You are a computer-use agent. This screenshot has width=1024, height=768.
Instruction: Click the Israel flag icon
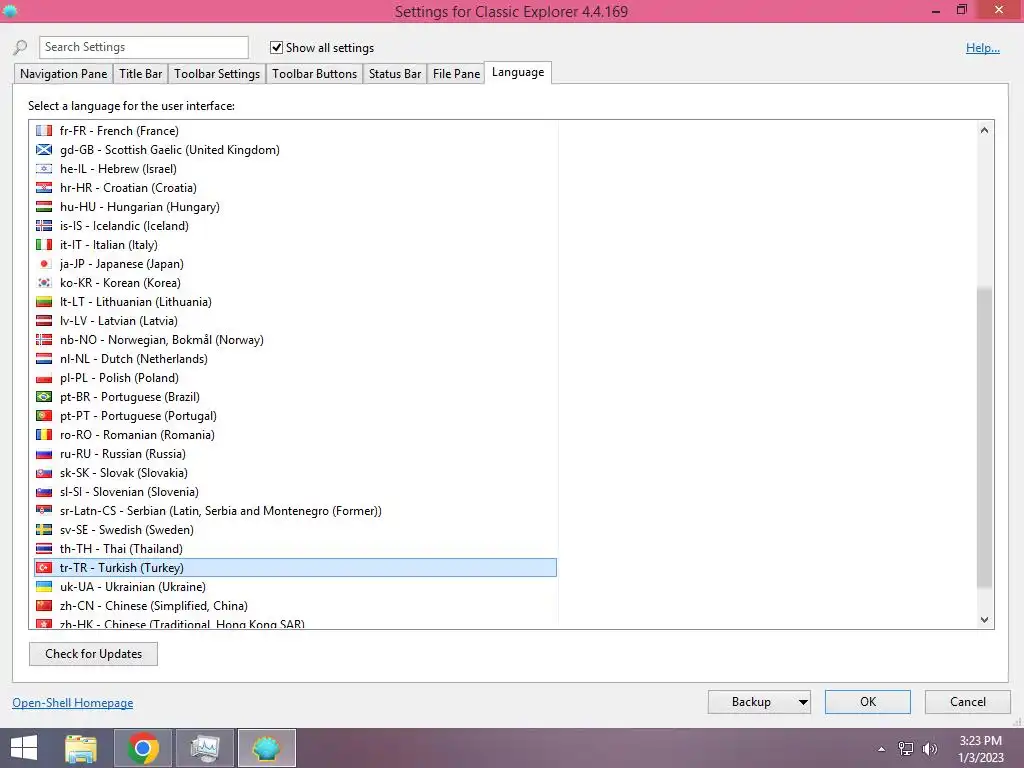(x=44, y=168)
